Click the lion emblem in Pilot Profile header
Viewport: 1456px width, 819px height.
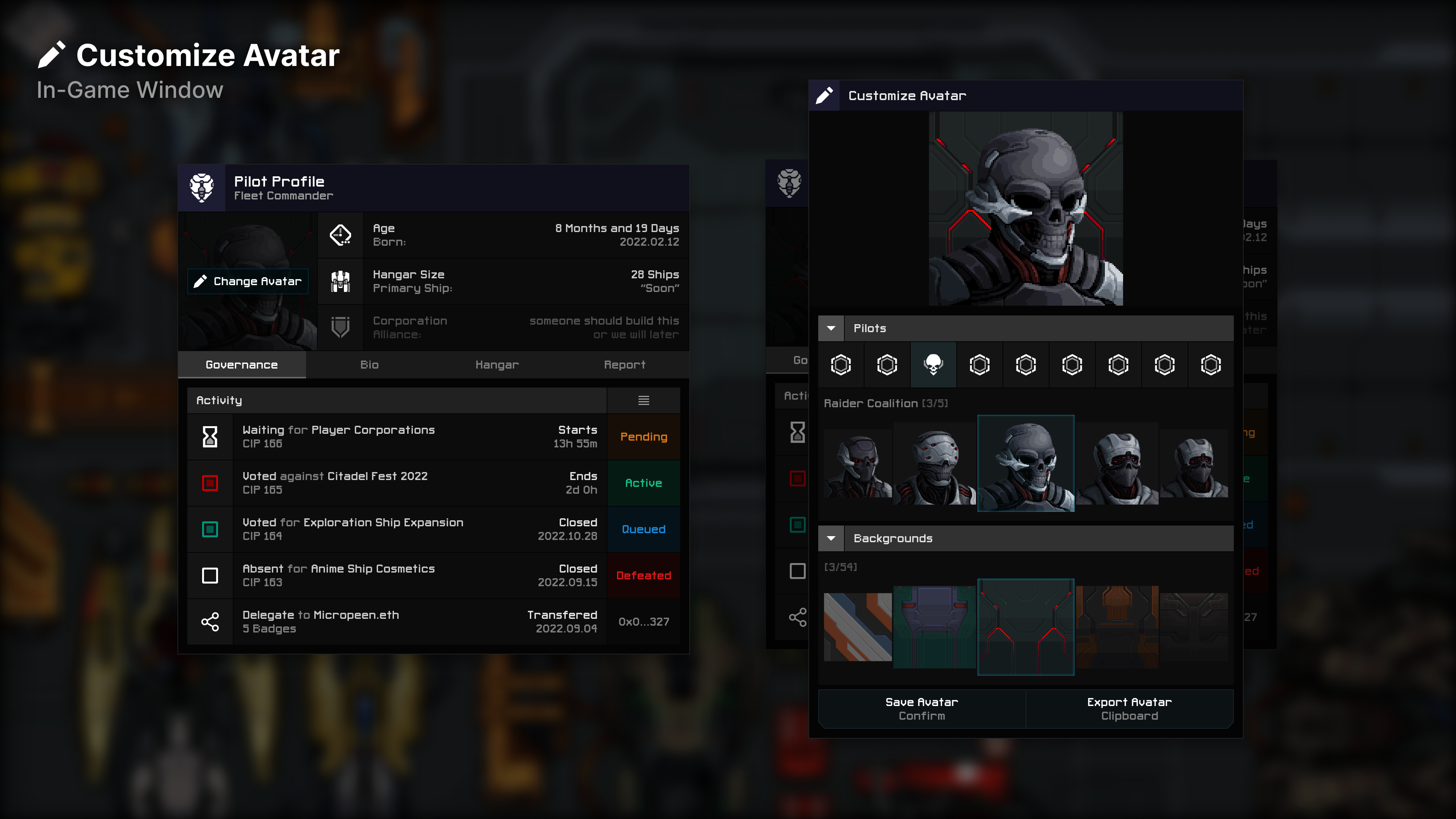pos(202,188)
